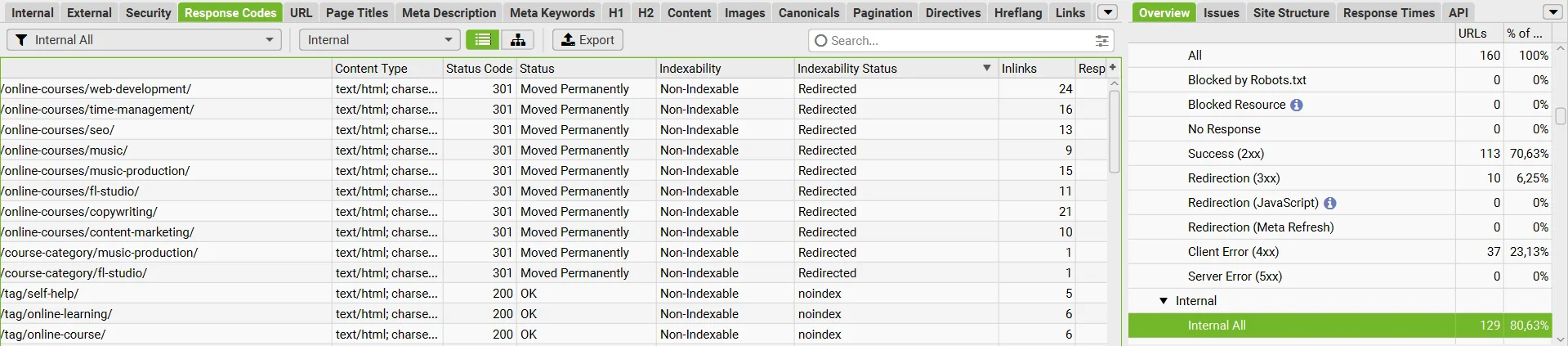The width and height of the screenshot is (1568, 346).
Task: Click info icon next to Redirection (JavaScript)
Action: [1329, 203]
